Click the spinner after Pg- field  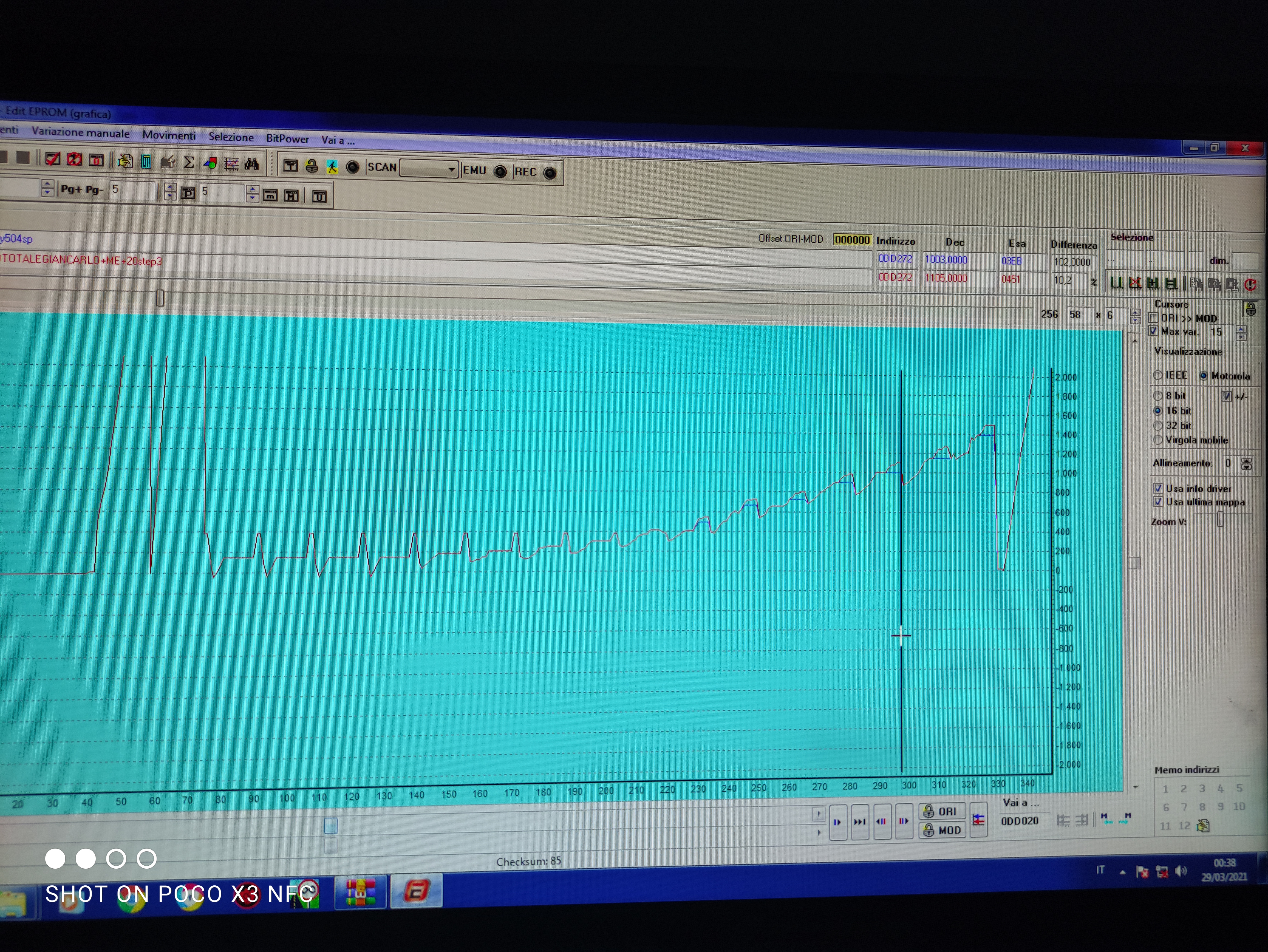pyautogui.click(x=170, y=191)
